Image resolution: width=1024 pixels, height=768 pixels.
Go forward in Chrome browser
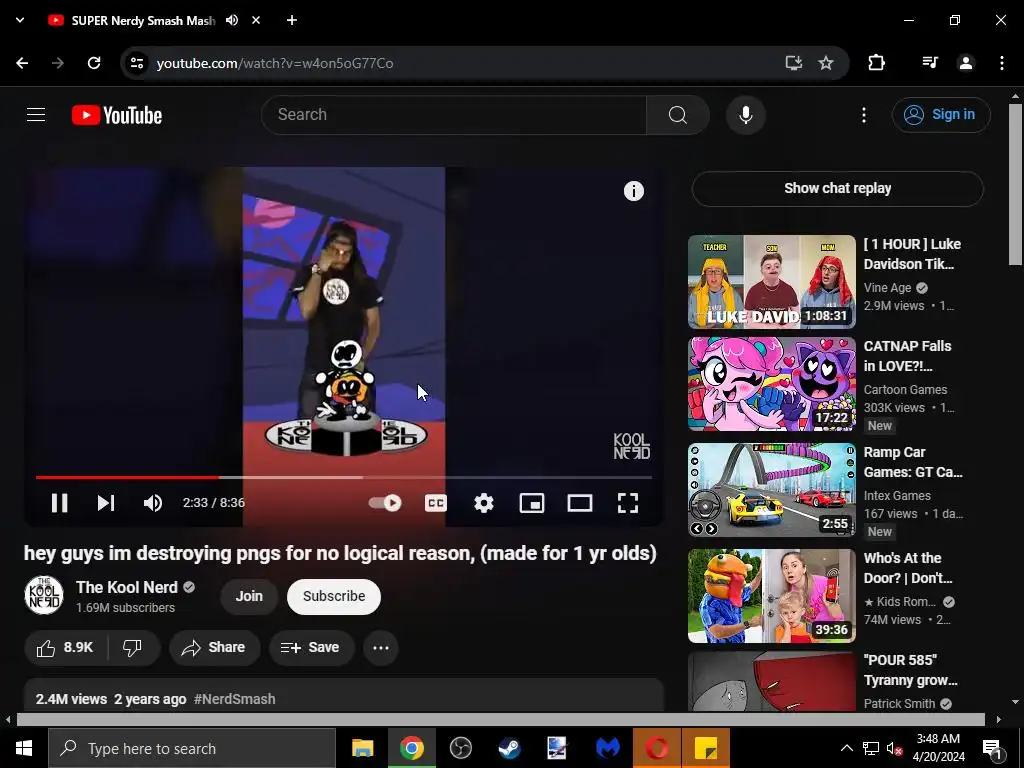pyautogui.click(x=58, y=63)
